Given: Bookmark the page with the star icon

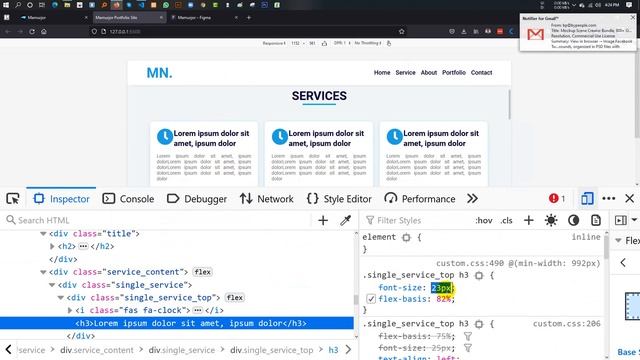Looking at the screenshot, I should [402, 31].
